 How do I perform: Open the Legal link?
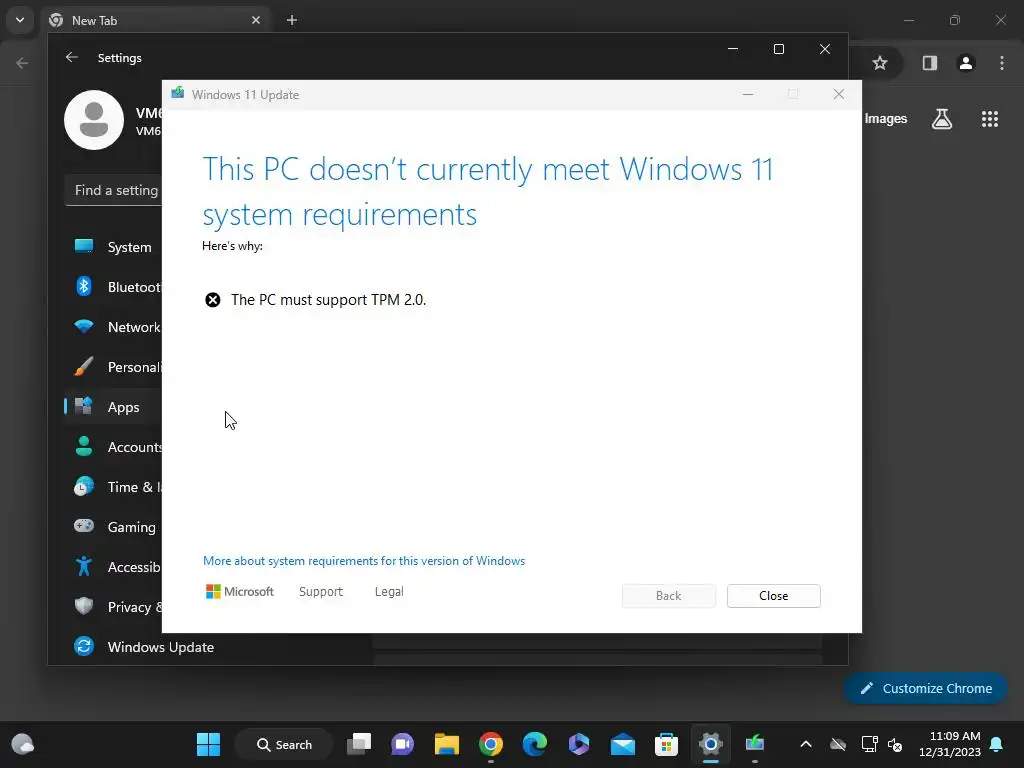[389, 592]
